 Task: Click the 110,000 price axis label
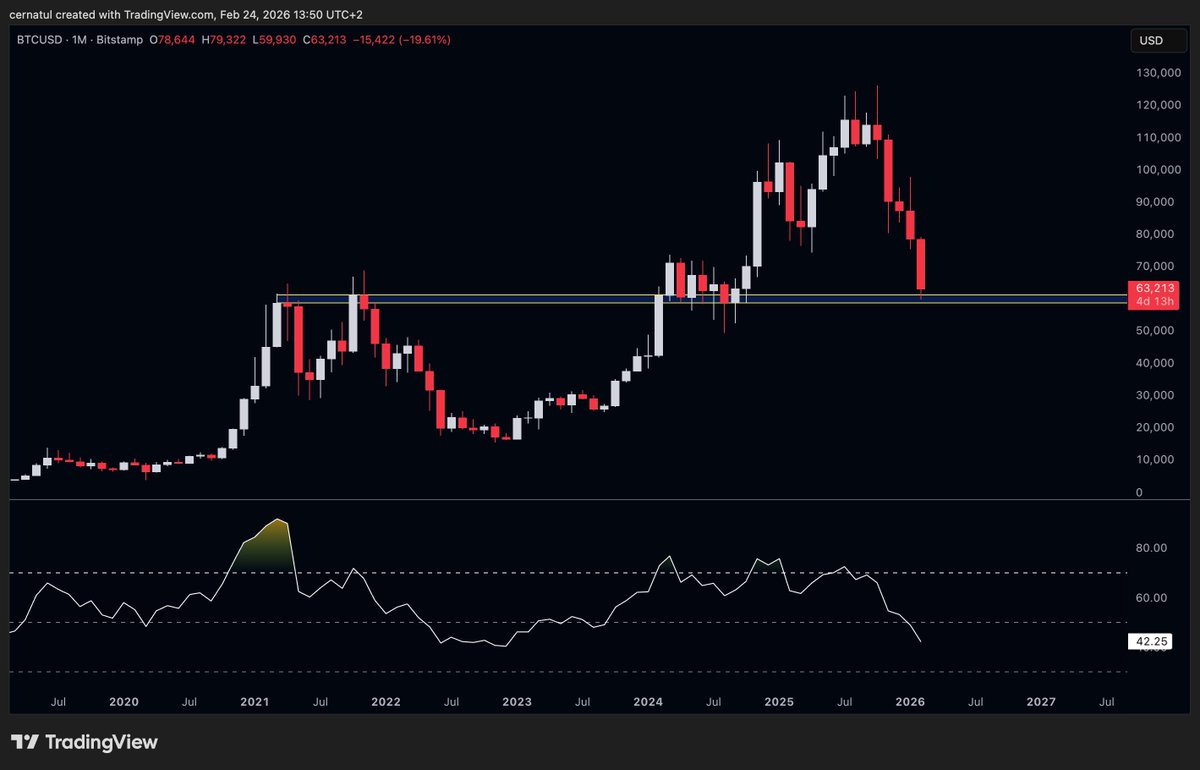coord(1158,137)
